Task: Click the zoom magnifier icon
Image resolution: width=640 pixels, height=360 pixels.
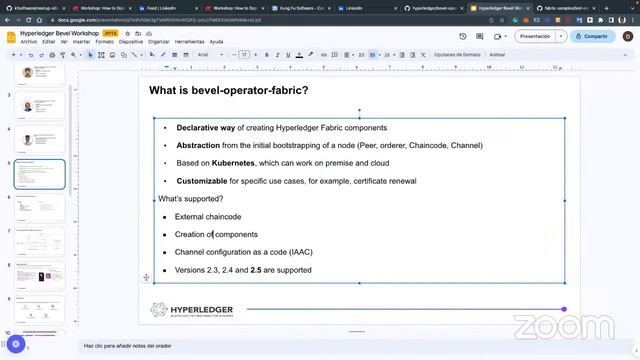Action: point(73,55)
